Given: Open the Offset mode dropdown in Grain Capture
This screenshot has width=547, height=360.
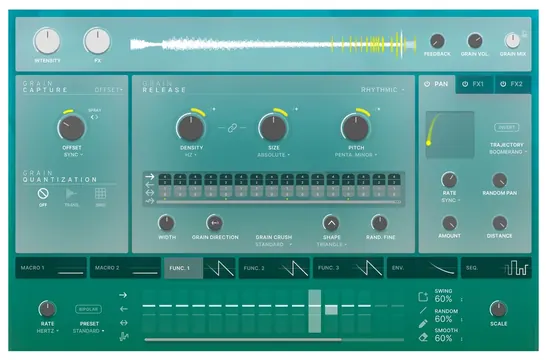Looking at the screenshot, I should (108, 90).
